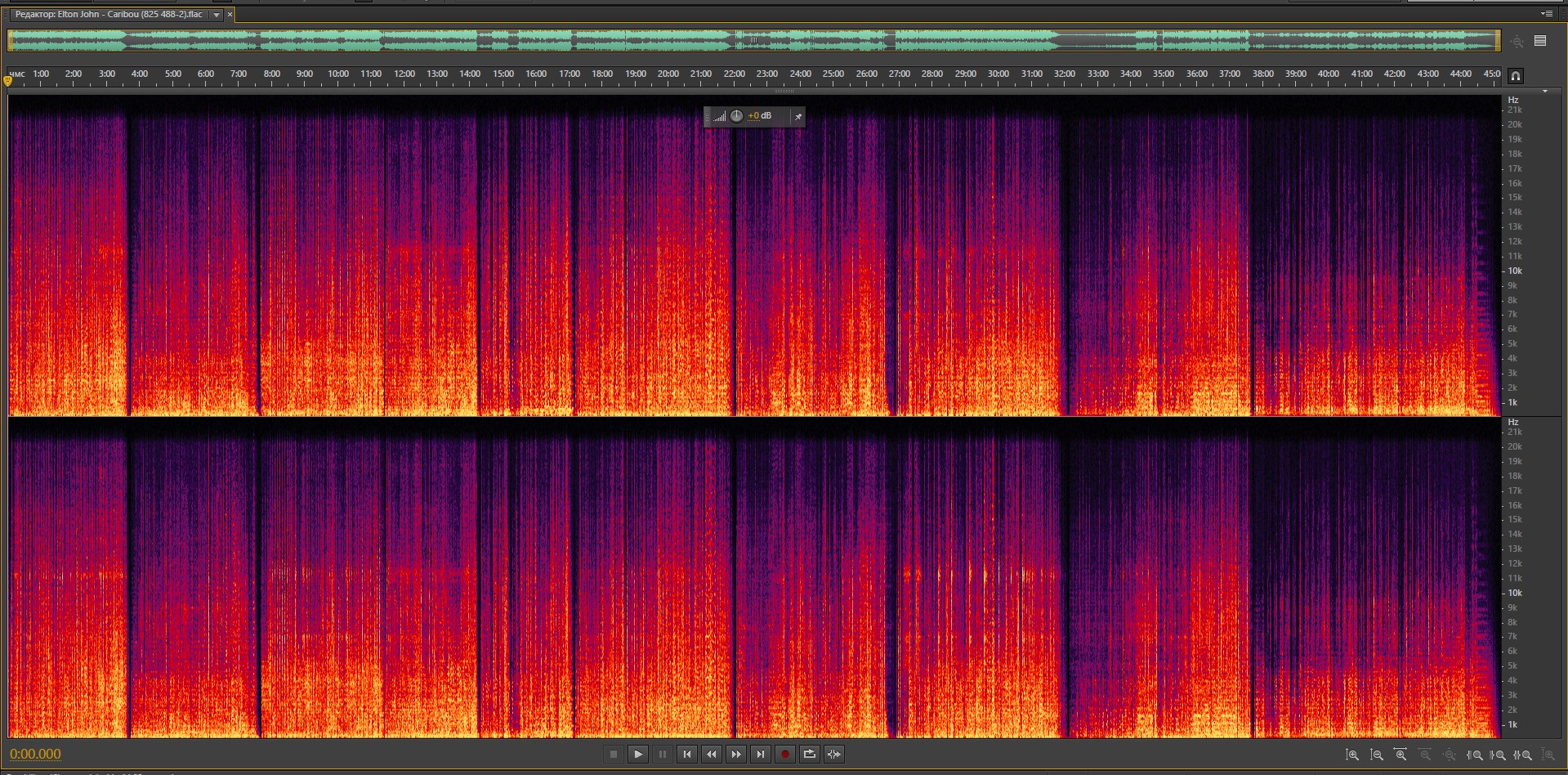Zoom to the selection in-point

(1475, 755)
